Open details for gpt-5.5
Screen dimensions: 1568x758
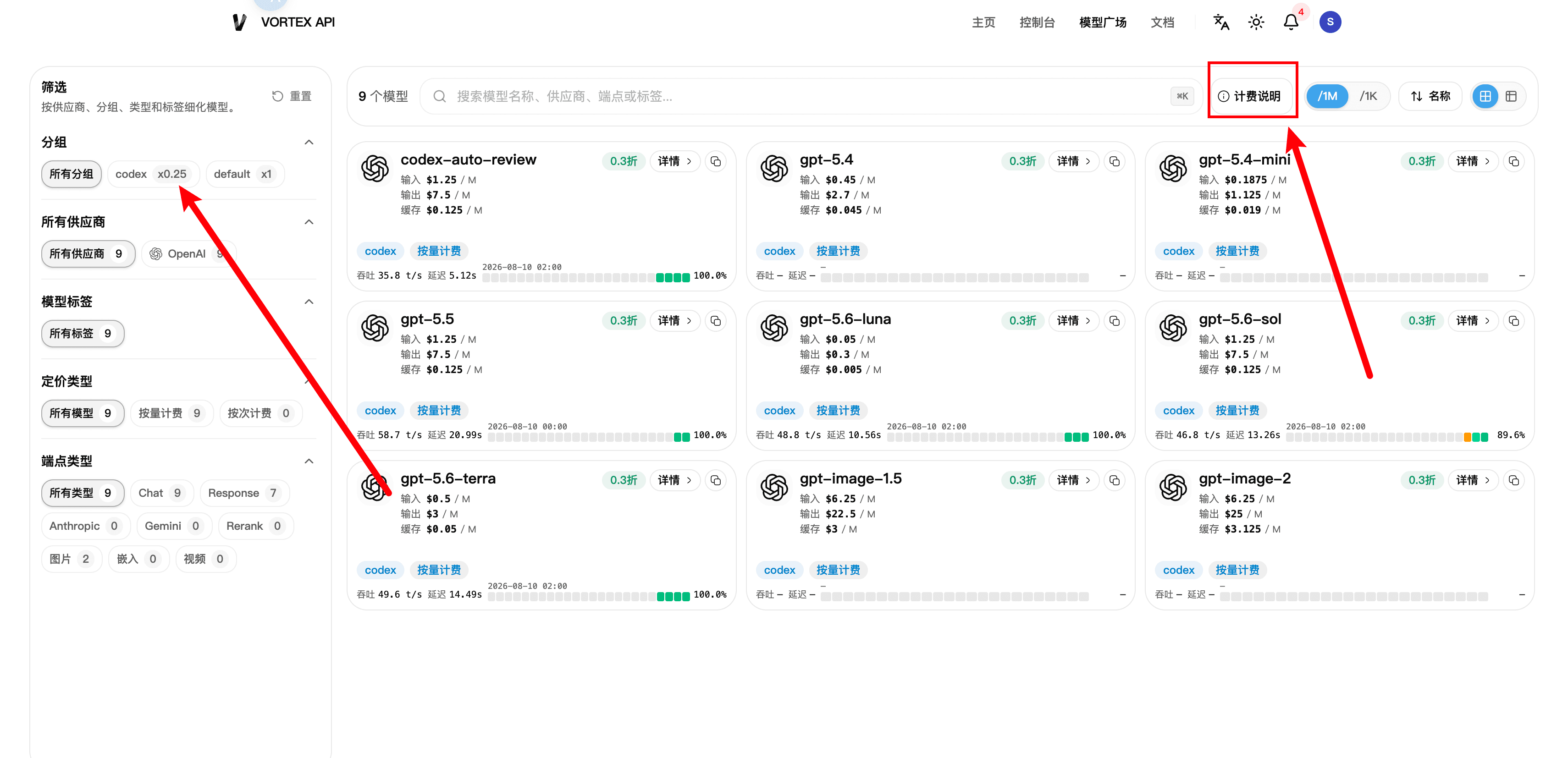pos(675,321)
